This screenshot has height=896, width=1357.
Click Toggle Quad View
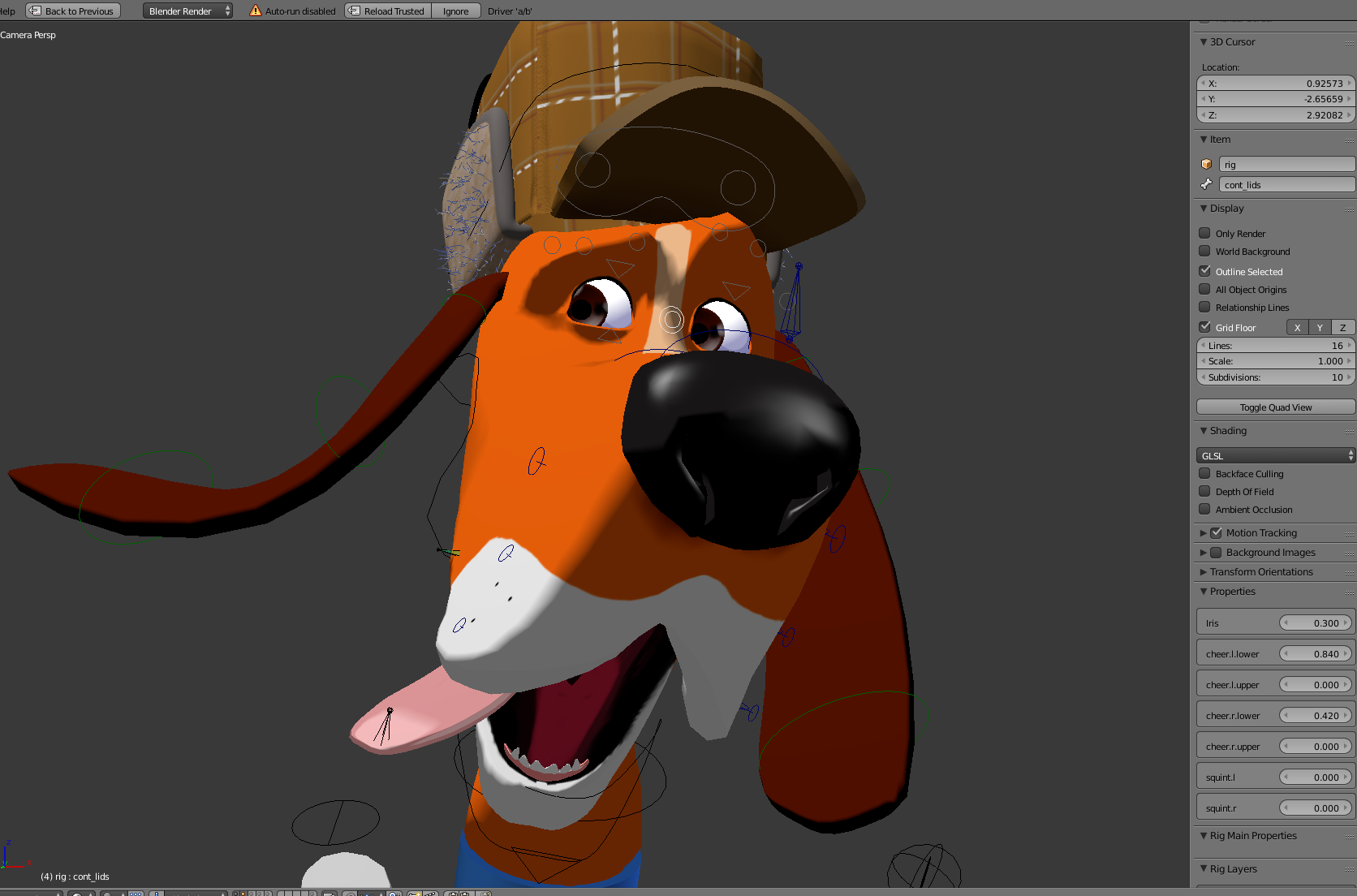click(x=1275, y=407)
